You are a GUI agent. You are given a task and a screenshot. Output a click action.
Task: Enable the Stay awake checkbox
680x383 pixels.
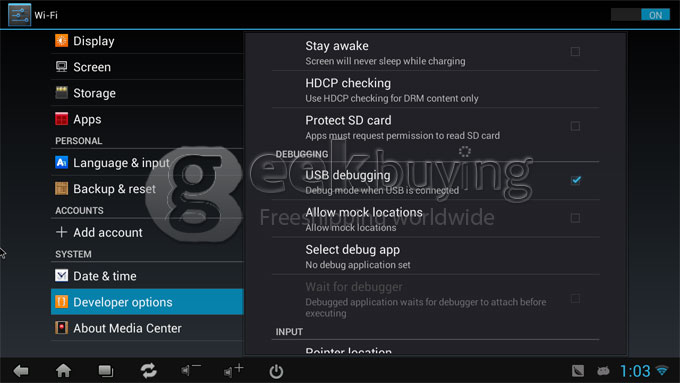(575, 52)
